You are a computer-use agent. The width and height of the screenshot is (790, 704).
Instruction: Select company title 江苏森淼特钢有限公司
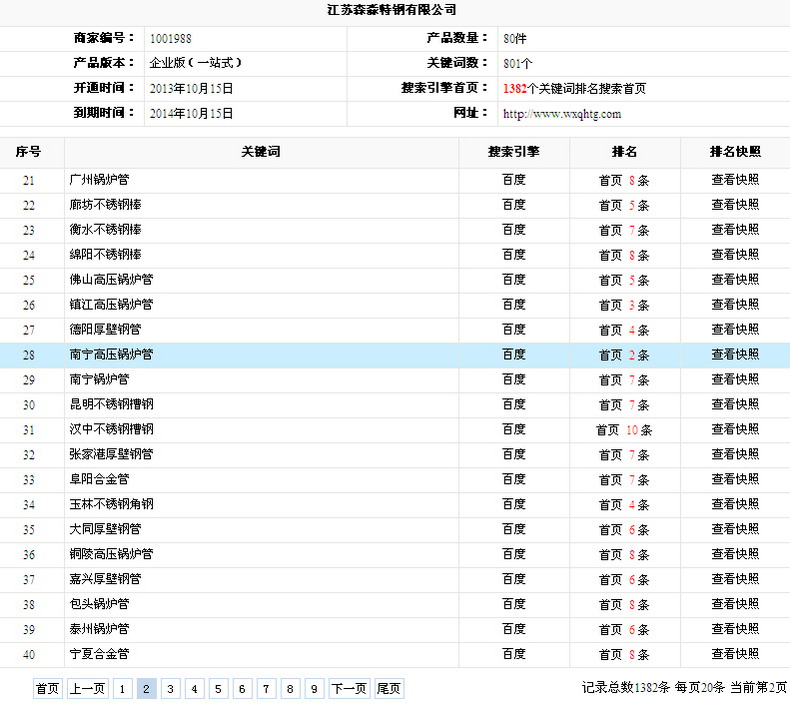(x=392, y=10)
